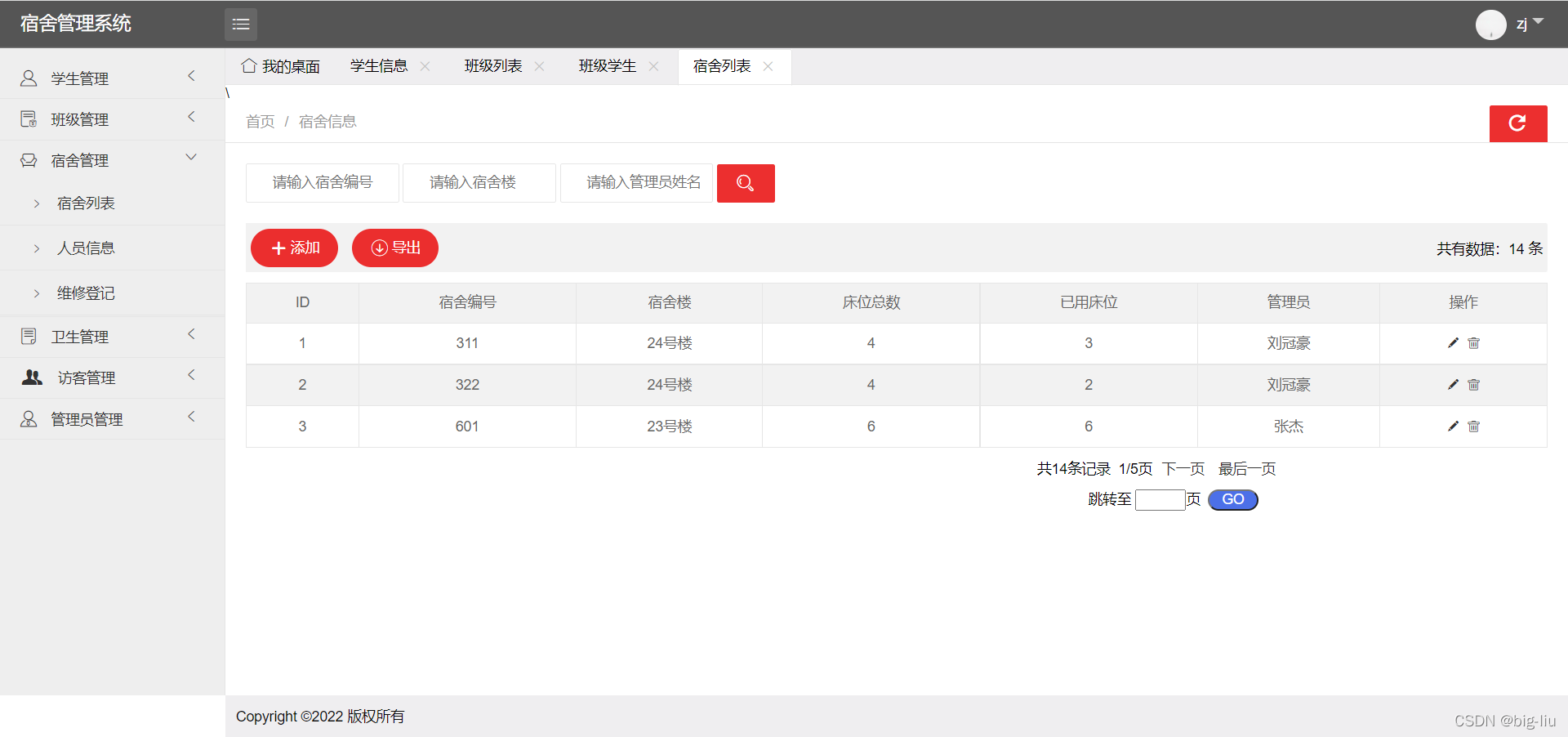Click the 跳转至 page number input box
Screen dimensions: 1568x737
pos(1160,500)
